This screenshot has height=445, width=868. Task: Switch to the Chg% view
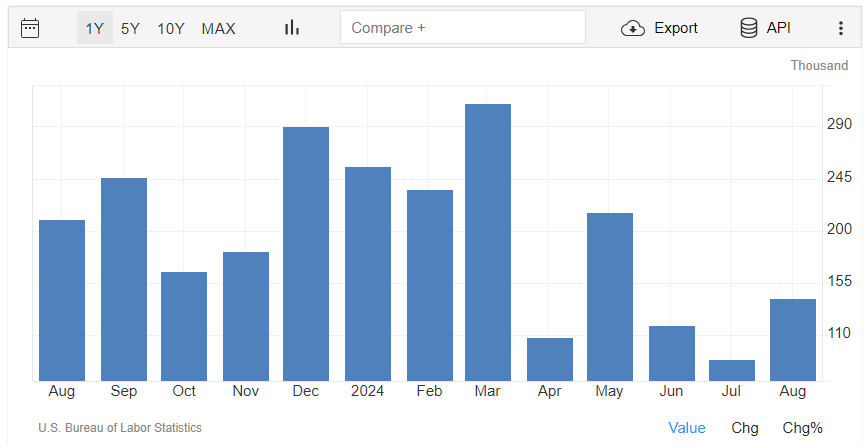pyautogui.click(x=803, y=428)
